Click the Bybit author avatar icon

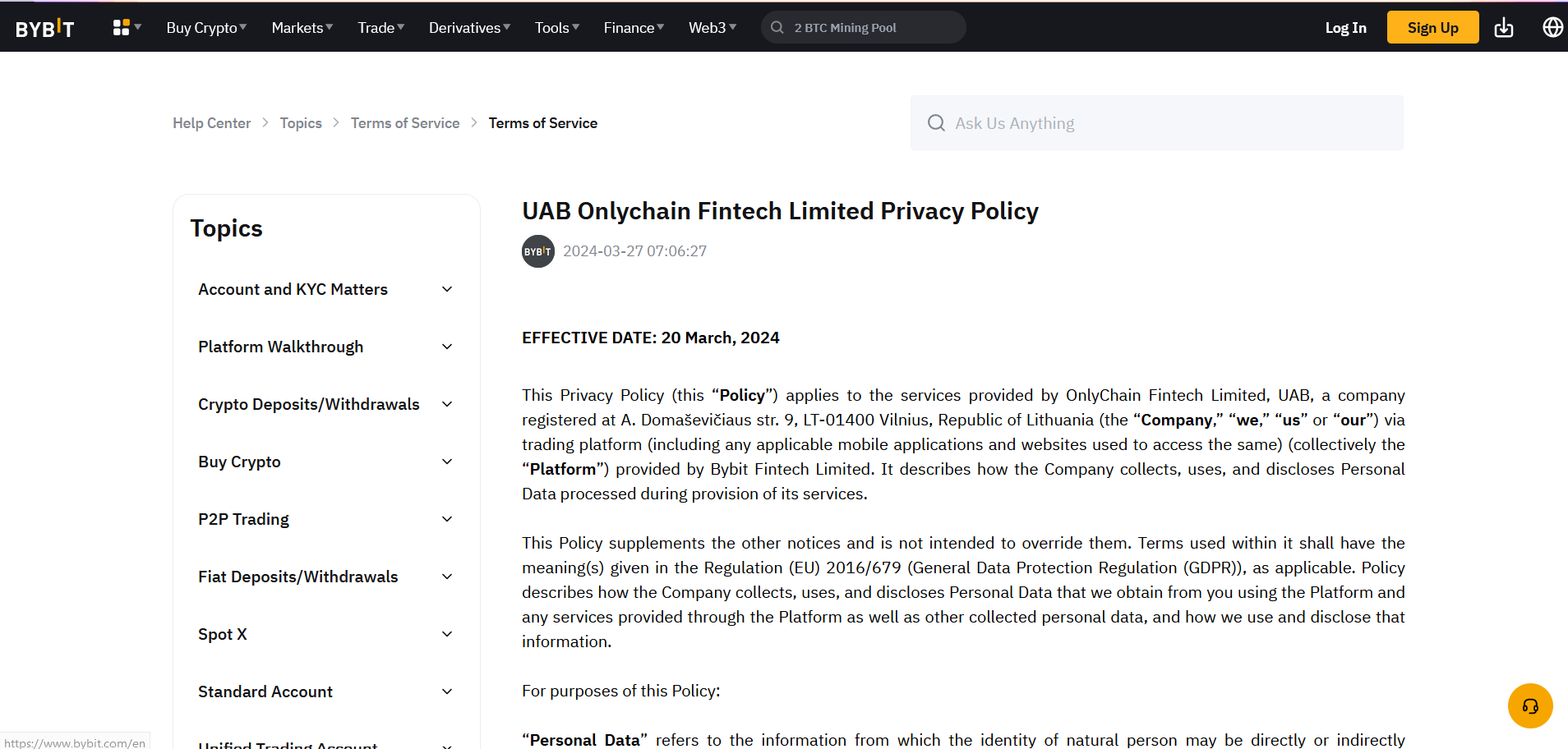tap(538, 251)
